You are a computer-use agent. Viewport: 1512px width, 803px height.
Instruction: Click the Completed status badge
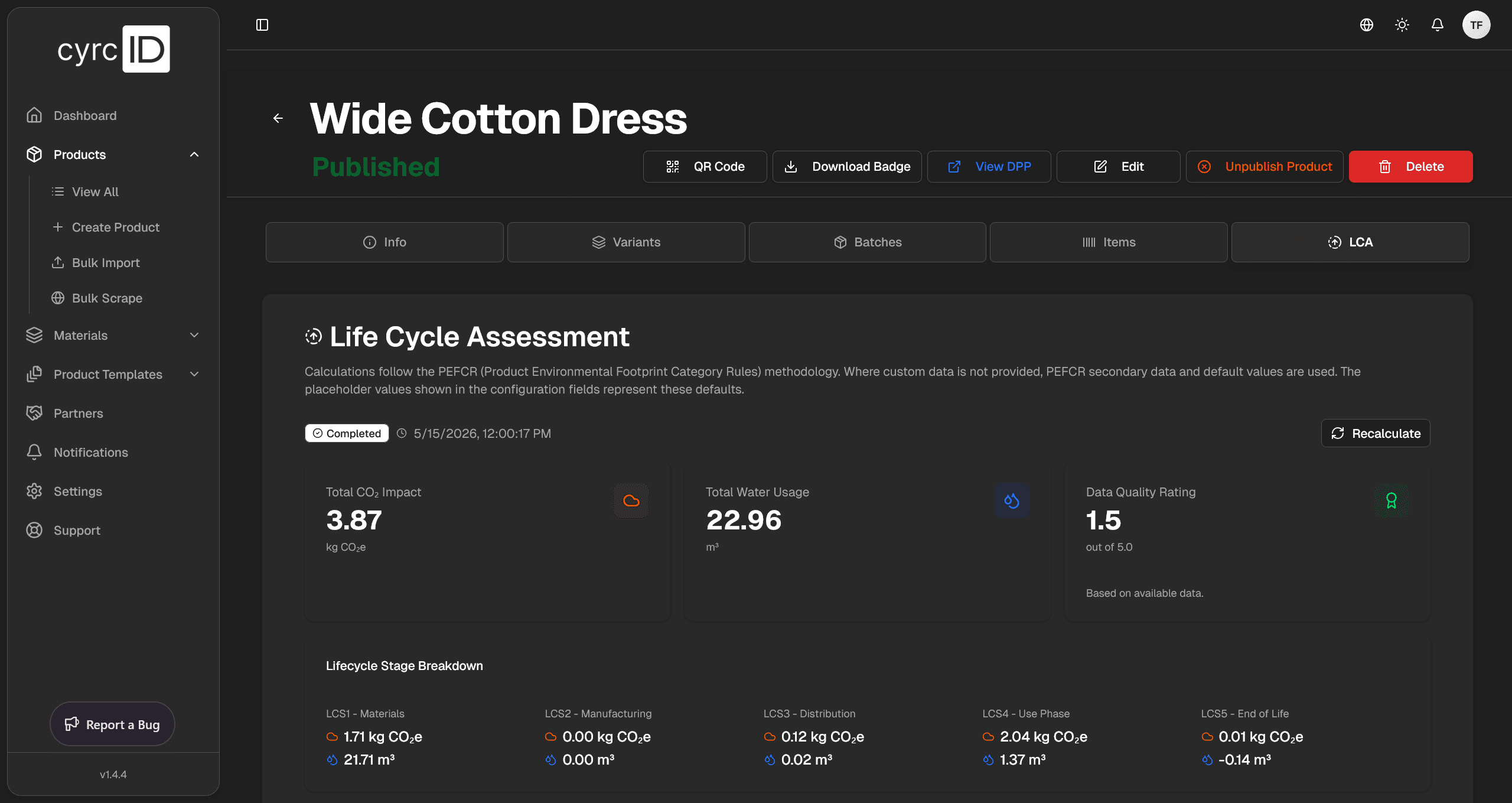[x=347, y=433]
